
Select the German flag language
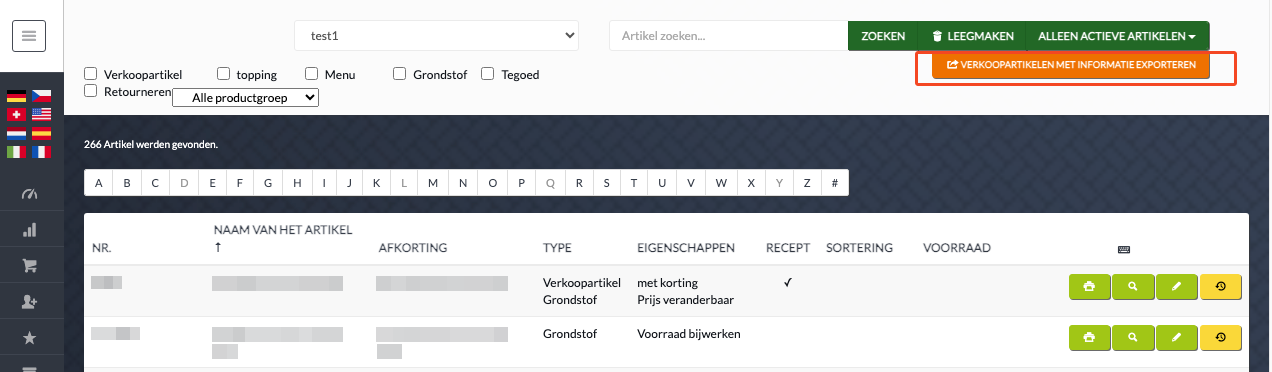16,97
